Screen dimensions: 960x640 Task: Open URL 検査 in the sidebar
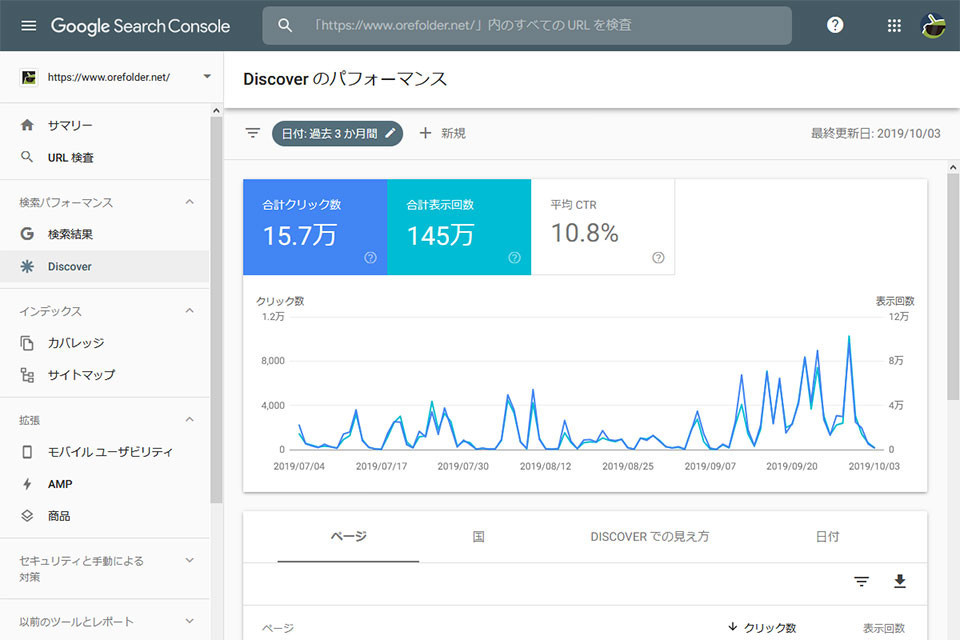pyautogui.click(x=105, y=157)
